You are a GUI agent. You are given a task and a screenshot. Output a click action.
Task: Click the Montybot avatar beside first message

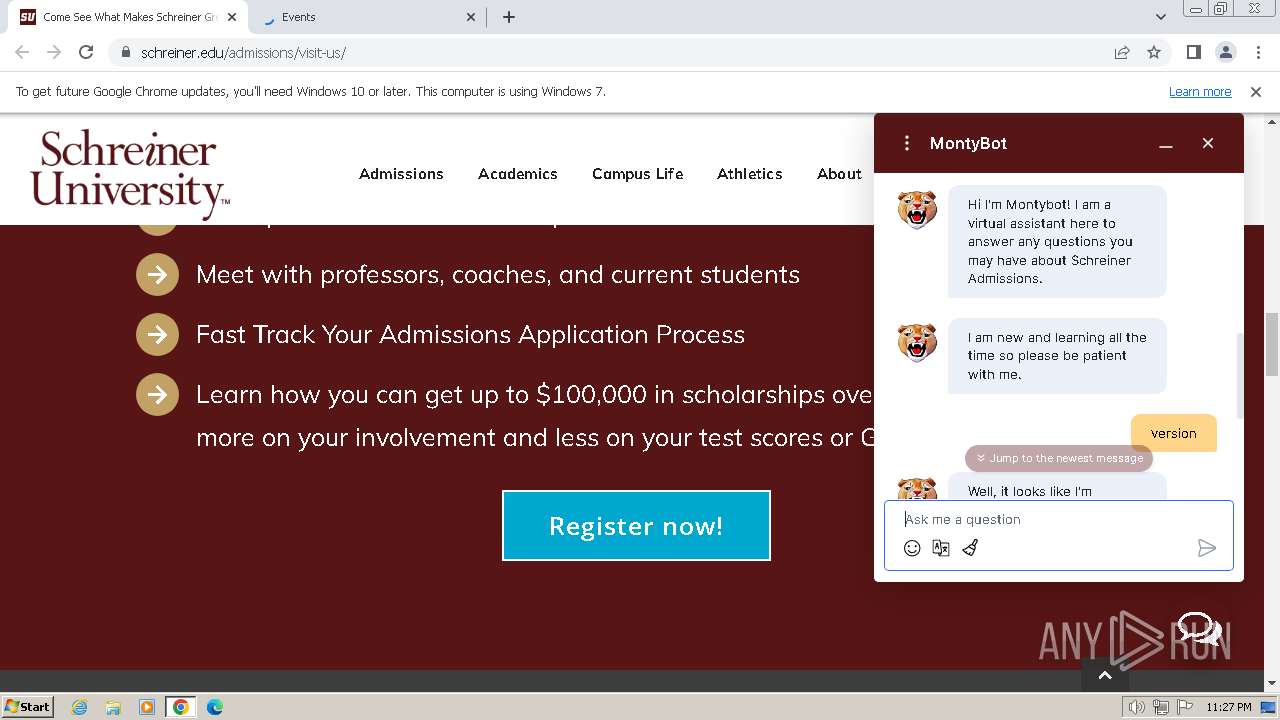pyautogui.click(x=917, y=210)
